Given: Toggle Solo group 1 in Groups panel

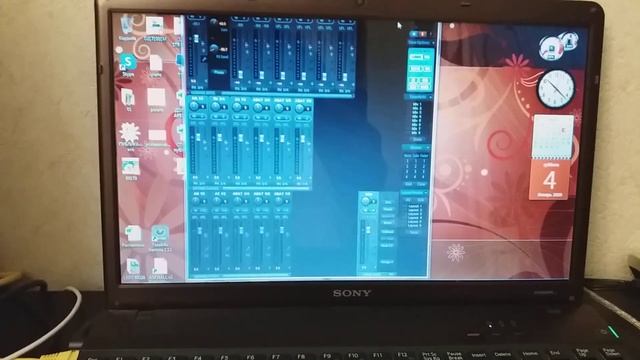Looking at the screenshot, I should click(x=416, y=161).
